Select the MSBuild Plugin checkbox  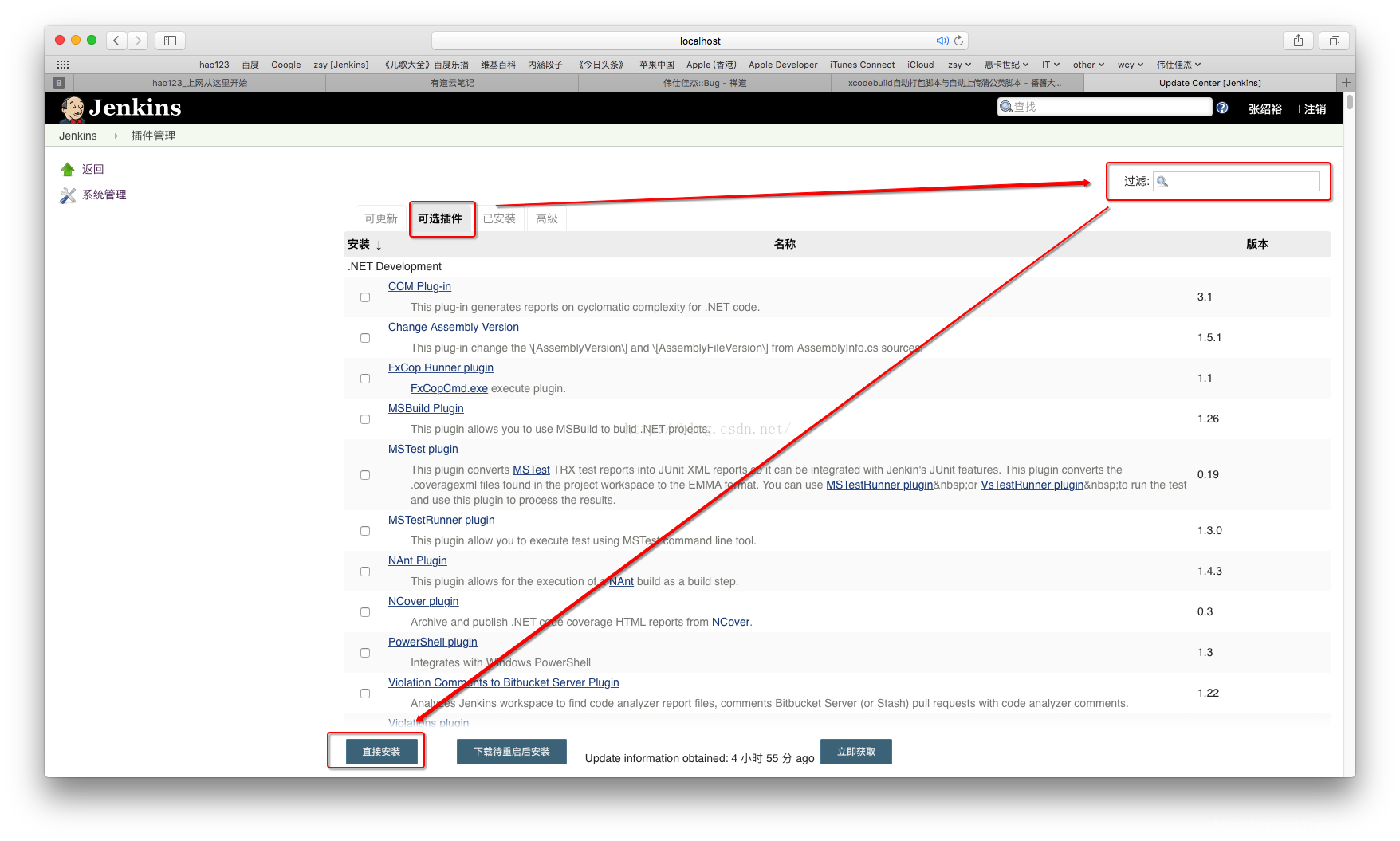click(x=365, y=419)
